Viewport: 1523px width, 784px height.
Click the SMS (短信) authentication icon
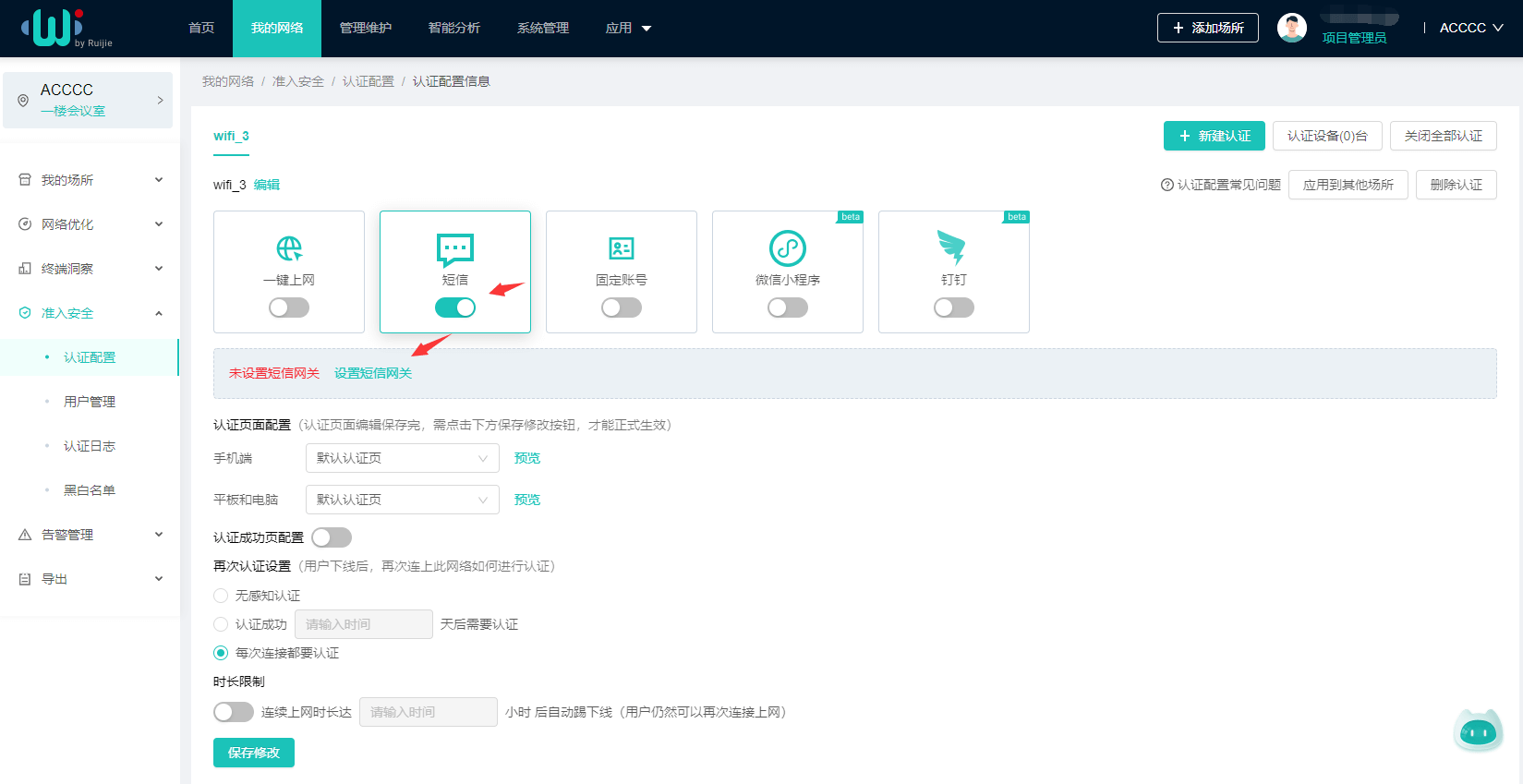(x=454, y=249)
